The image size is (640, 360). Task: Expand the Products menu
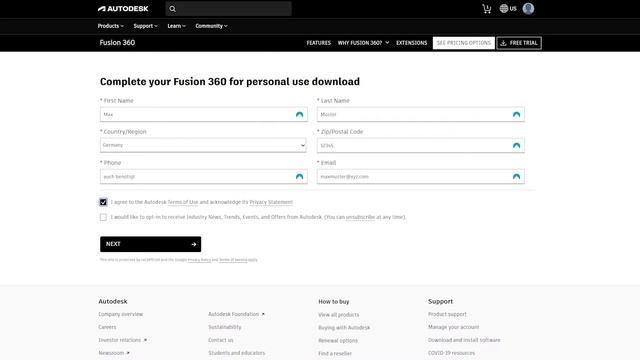click(x=110, y=26)
